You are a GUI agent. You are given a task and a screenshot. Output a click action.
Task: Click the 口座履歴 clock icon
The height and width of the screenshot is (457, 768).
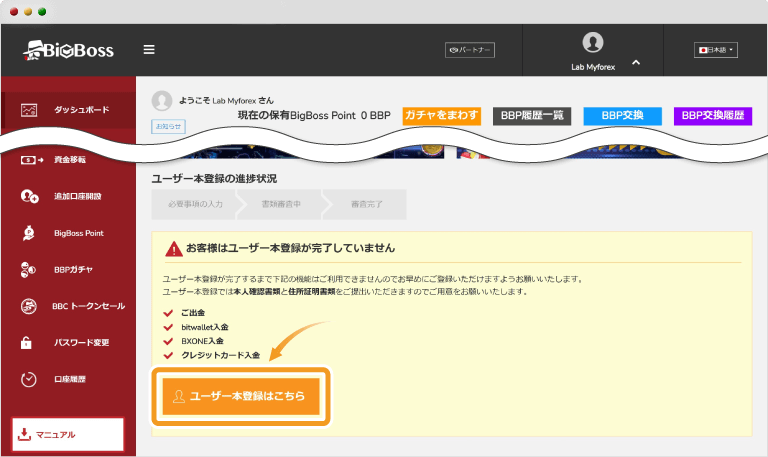[x=28, y=379]
